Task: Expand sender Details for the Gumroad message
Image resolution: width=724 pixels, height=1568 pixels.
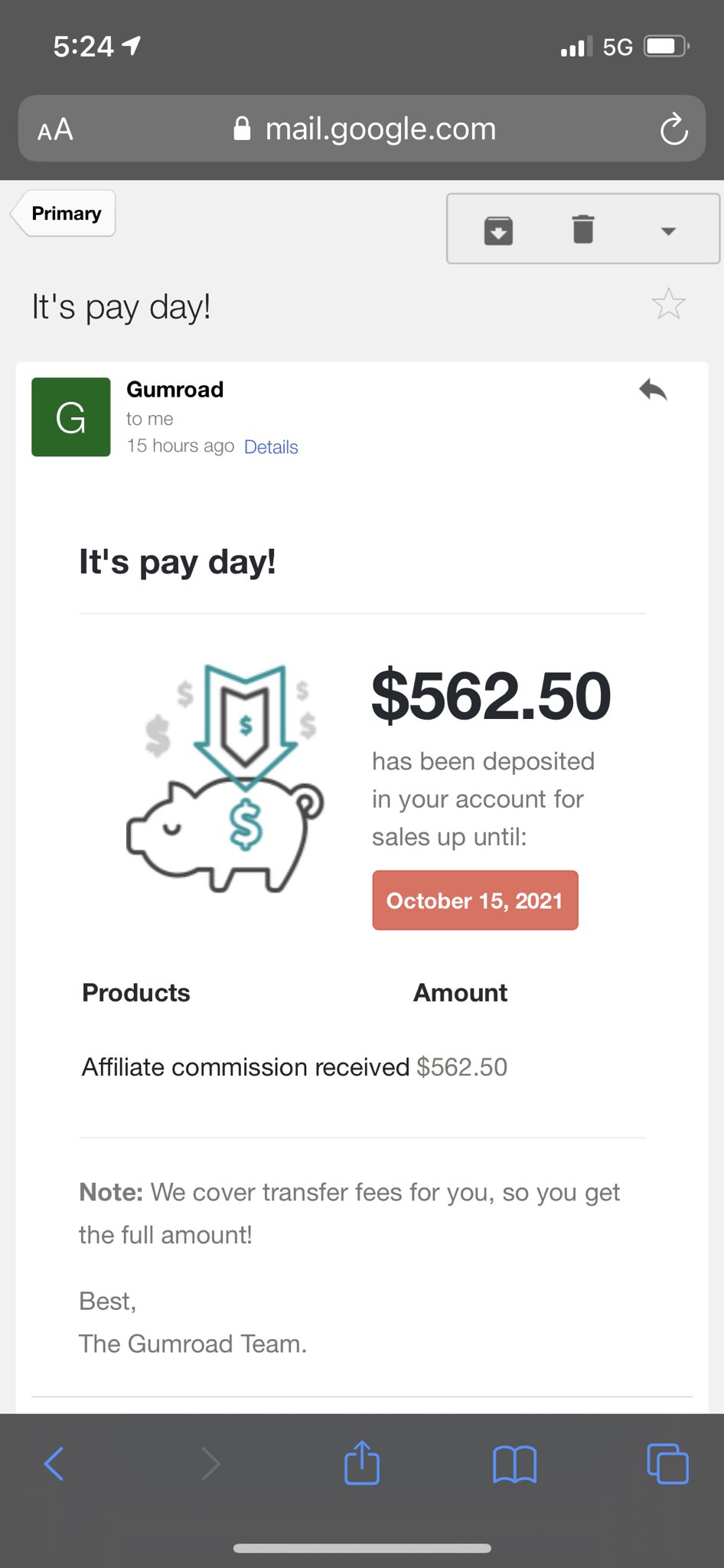Action: [x=270, y=446]
